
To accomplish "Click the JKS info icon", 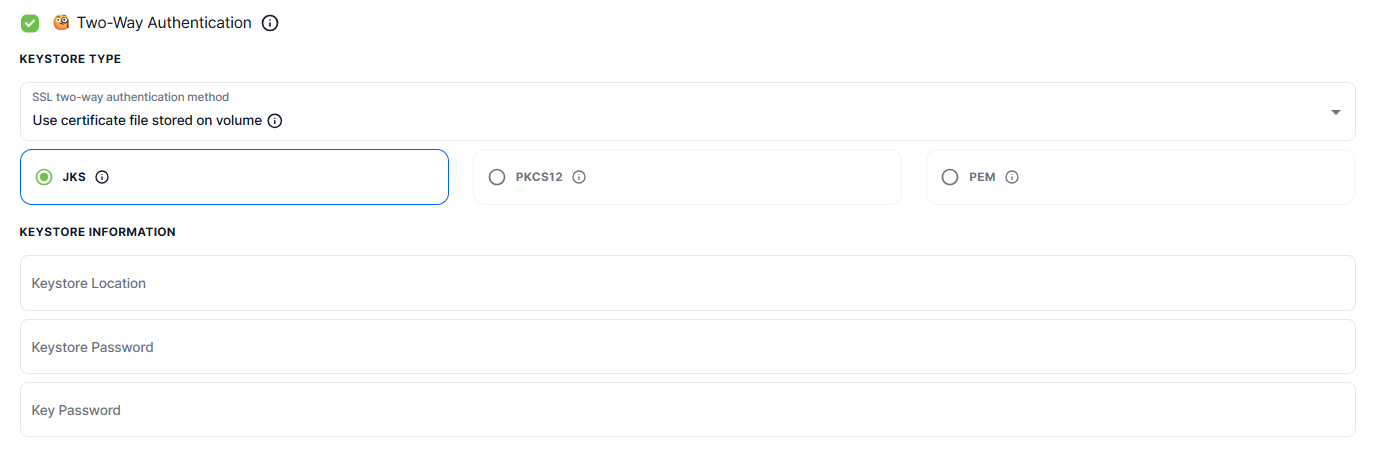I will (101, 177).
